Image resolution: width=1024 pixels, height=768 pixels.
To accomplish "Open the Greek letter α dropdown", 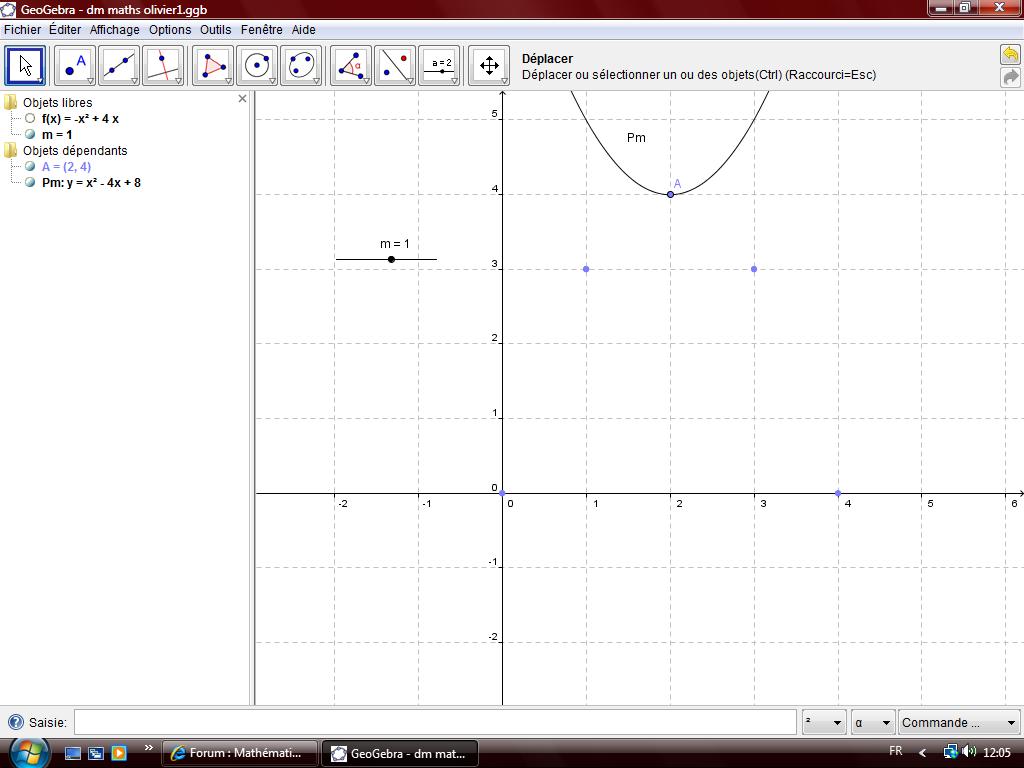I will 871,722.
